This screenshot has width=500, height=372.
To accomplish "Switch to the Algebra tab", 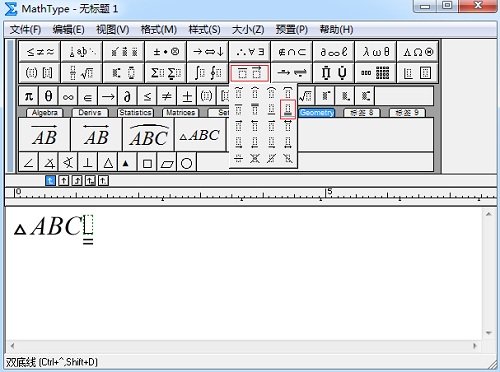I will tap(45, 113).
